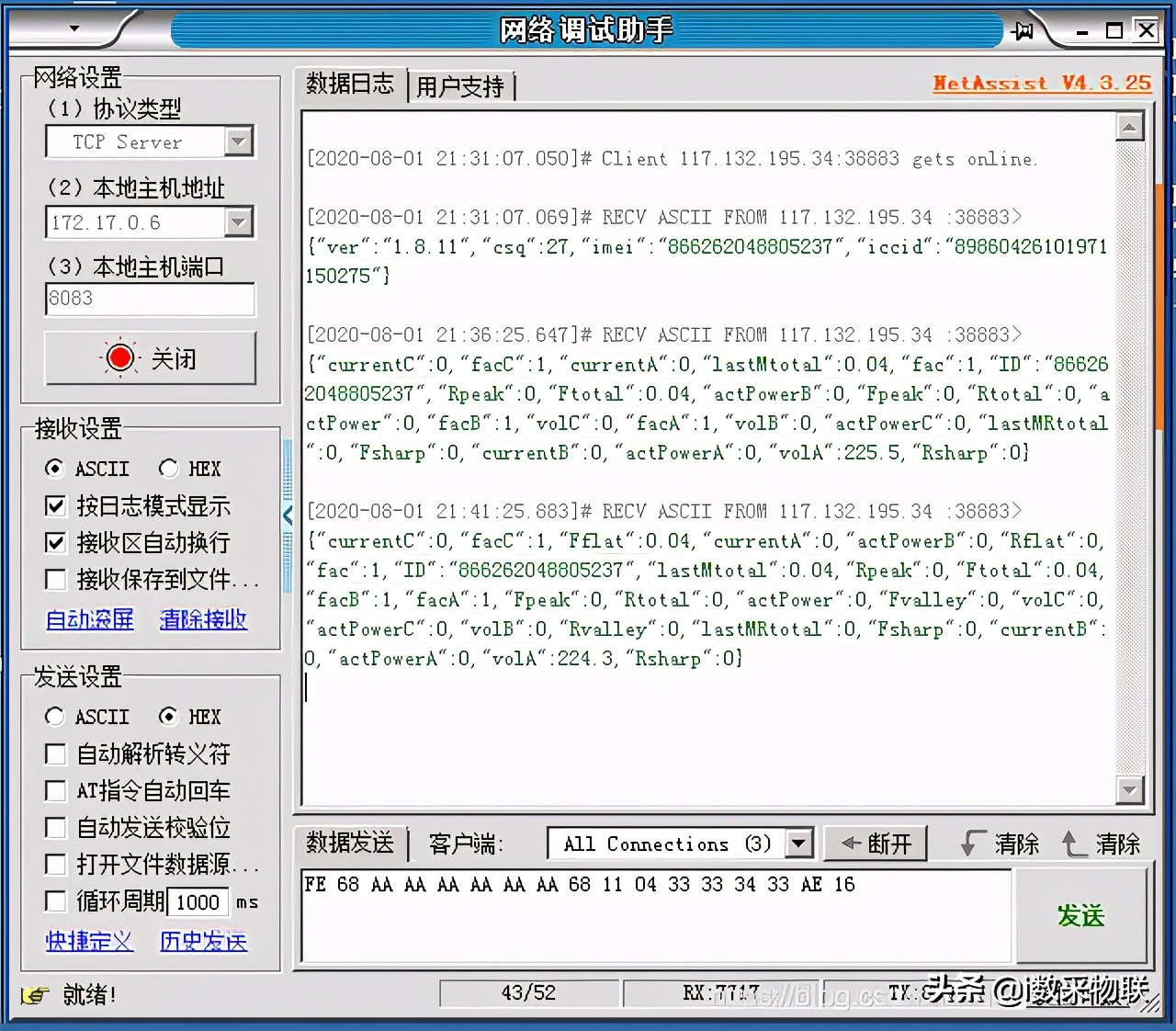1176x1031 pixels.
Task: Click the (1) 协议类型 label
Action: [x=115, y=108]
